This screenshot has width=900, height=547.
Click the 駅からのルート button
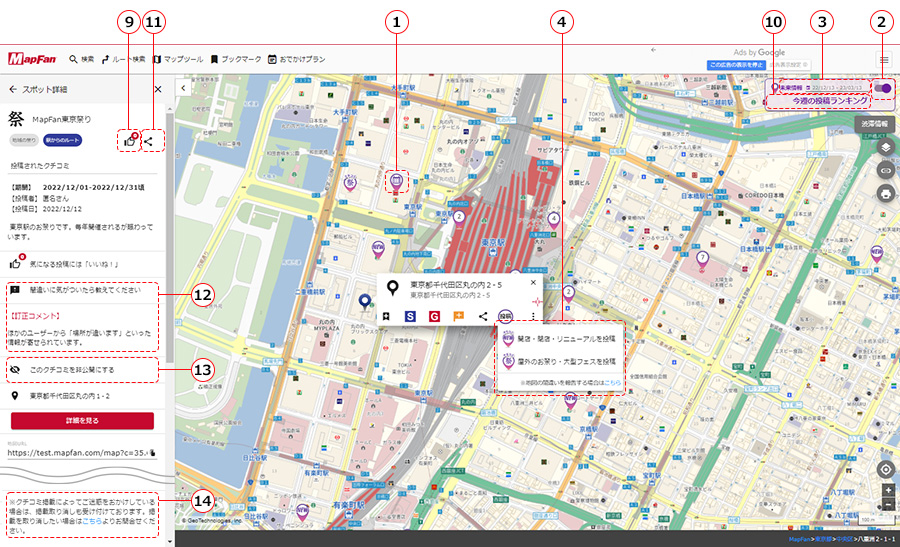point(63,140)
